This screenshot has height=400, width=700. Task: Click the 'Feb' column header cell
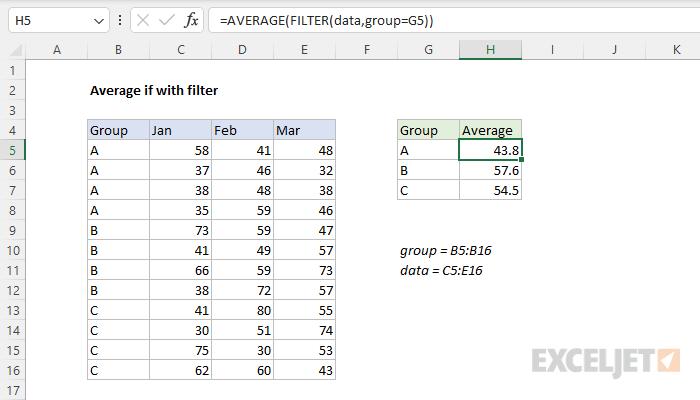pyautogui.click(x=242, y=130)
